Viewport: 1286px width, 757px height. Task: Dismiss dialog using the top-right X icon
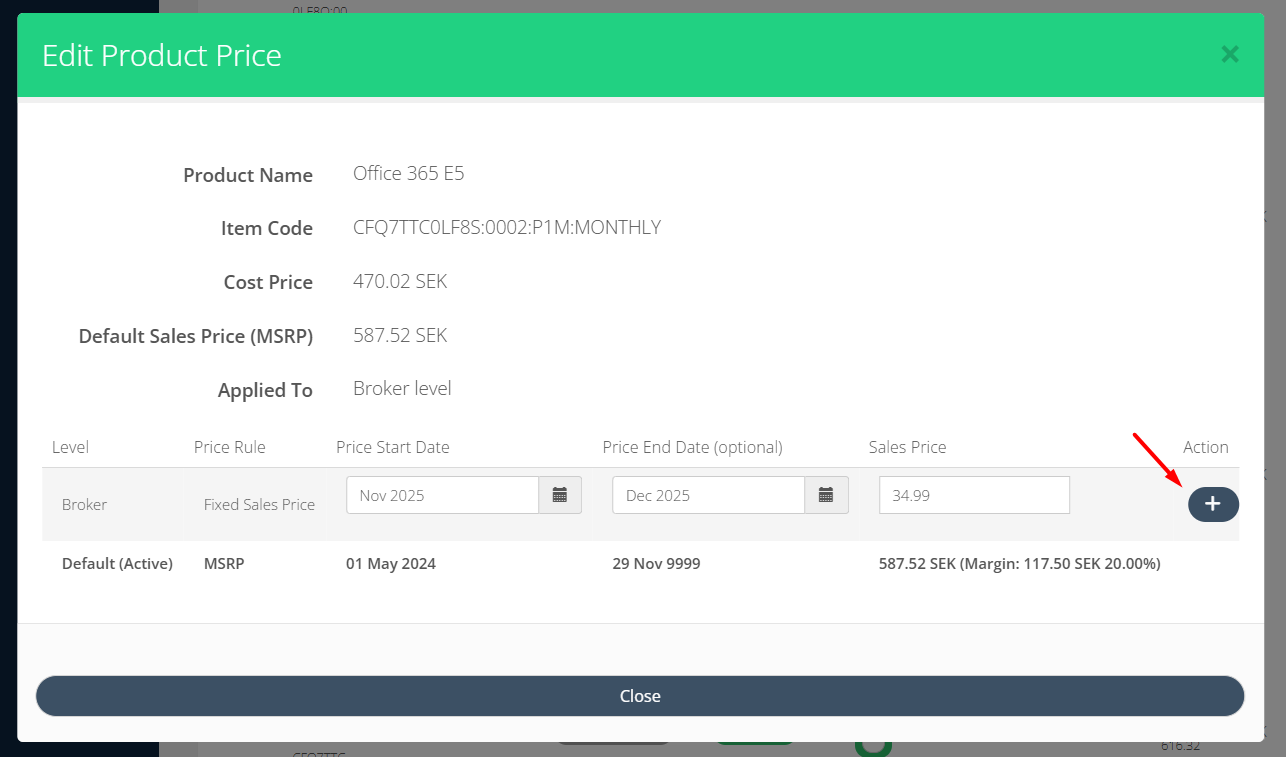tap(1230, 55)
